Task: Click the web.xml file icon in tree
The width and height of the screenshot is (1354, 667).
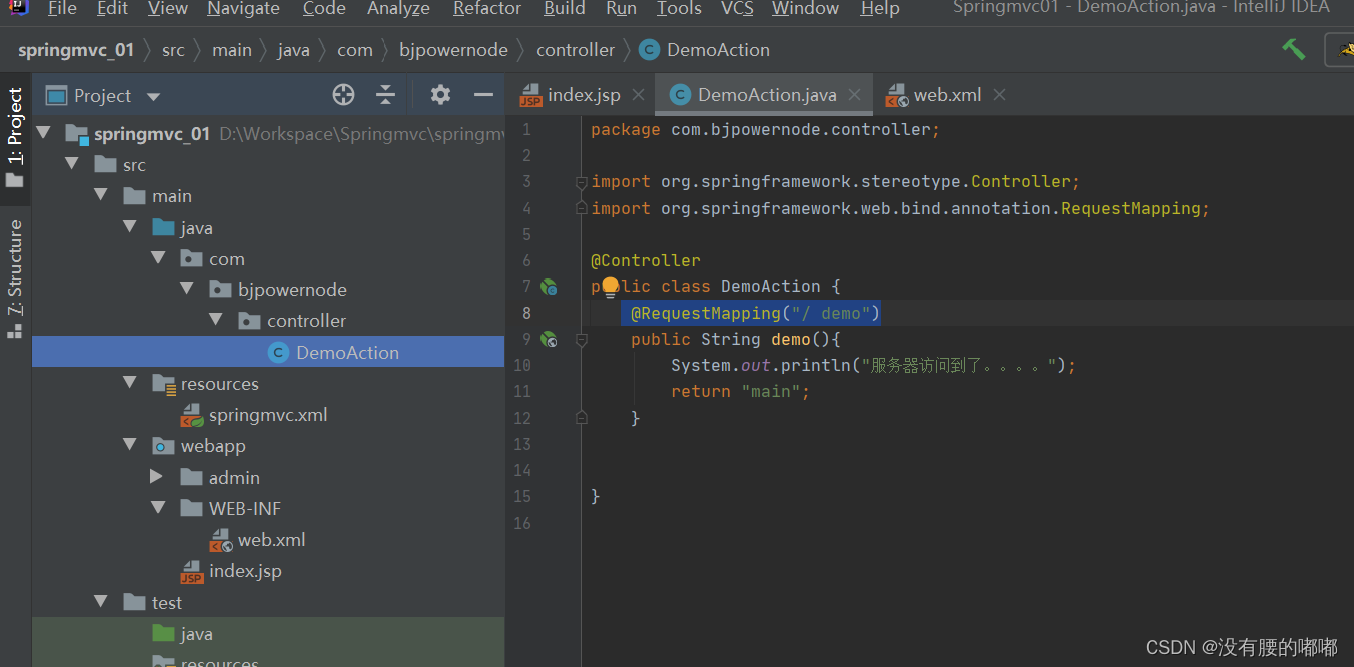Action: tap(220, 540)
